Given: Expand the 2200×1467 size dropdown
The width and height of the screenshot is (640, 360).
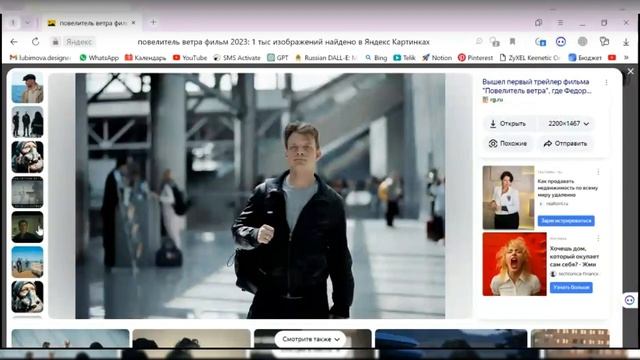Looking at the screenshot, I should (x=568, y=124).
